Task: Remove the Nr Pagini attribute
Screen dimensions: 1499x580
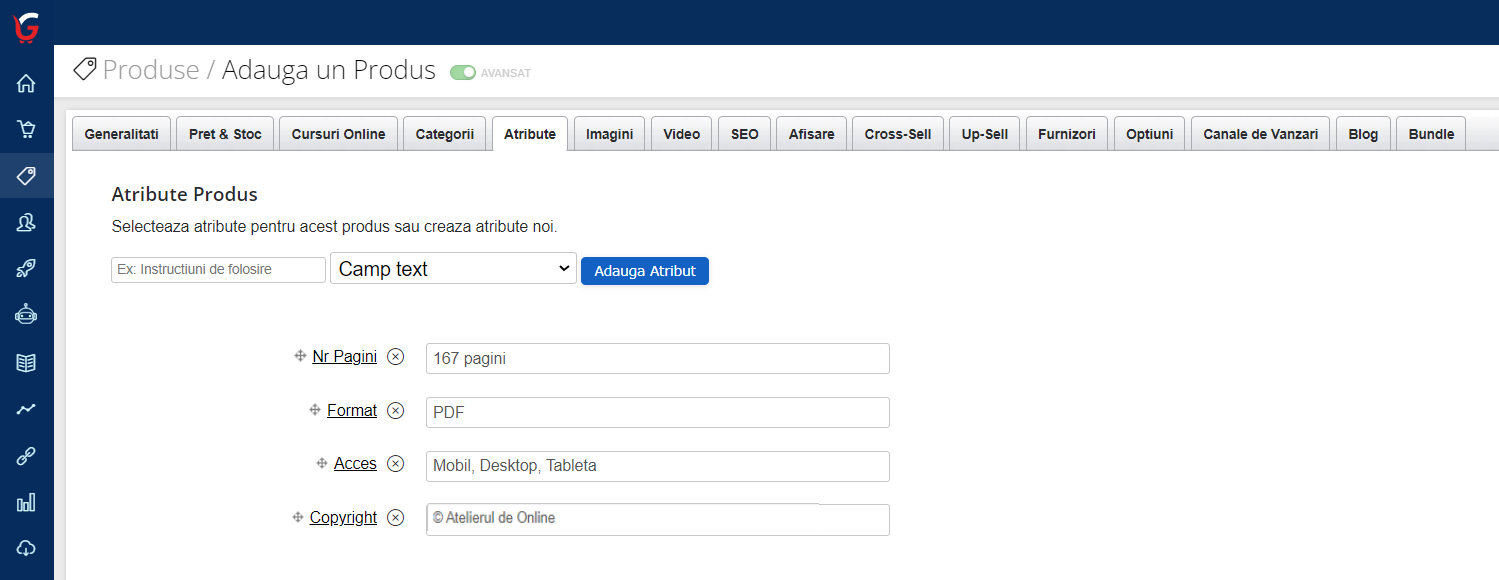Action: pos(395,356)
